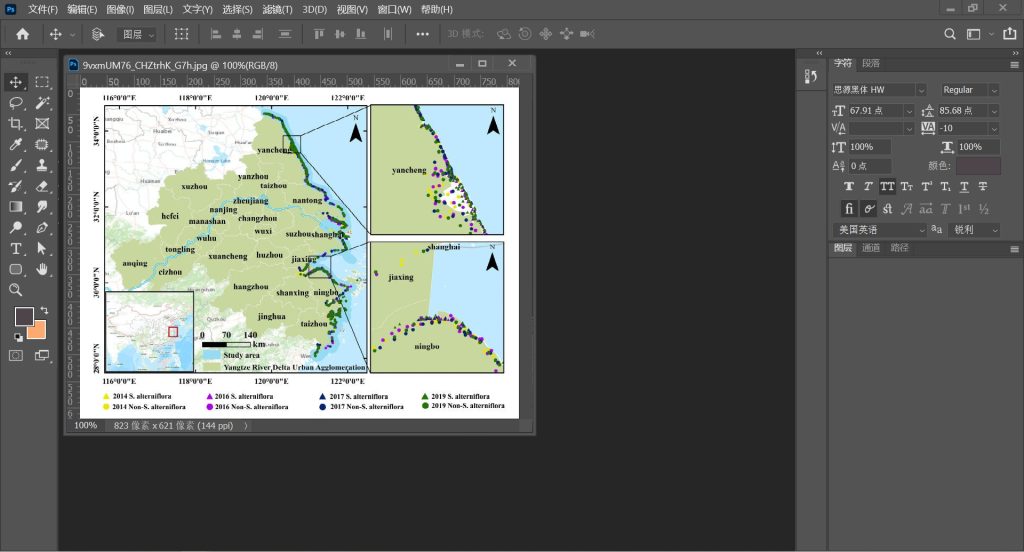The height and width of the screenshot is (552, 1024).
Task: Switch to the 通道 tab
Action: point(871,248)
